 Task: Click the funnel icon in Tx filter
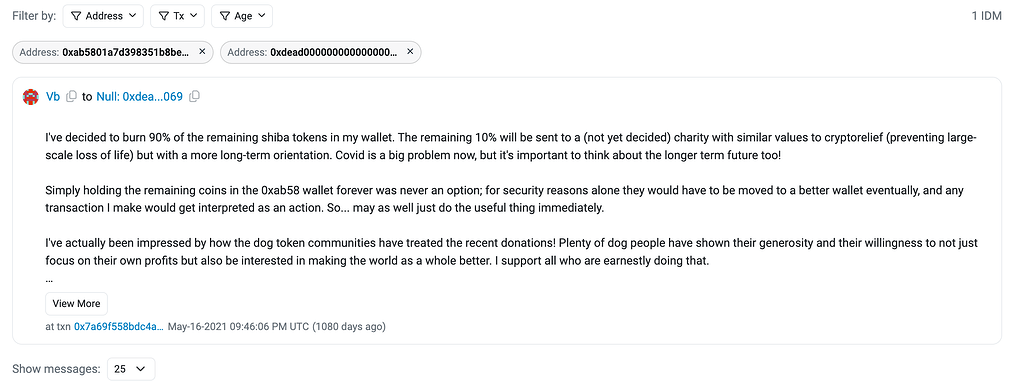coord(163,16)
